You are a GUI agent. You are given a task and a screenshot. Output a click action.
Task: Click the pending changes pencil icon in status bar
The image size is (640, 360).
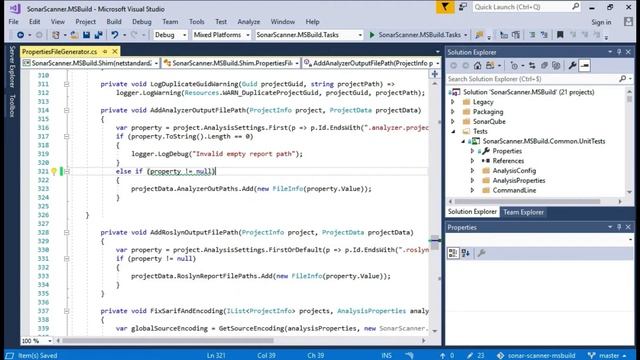tap(470, 356)
